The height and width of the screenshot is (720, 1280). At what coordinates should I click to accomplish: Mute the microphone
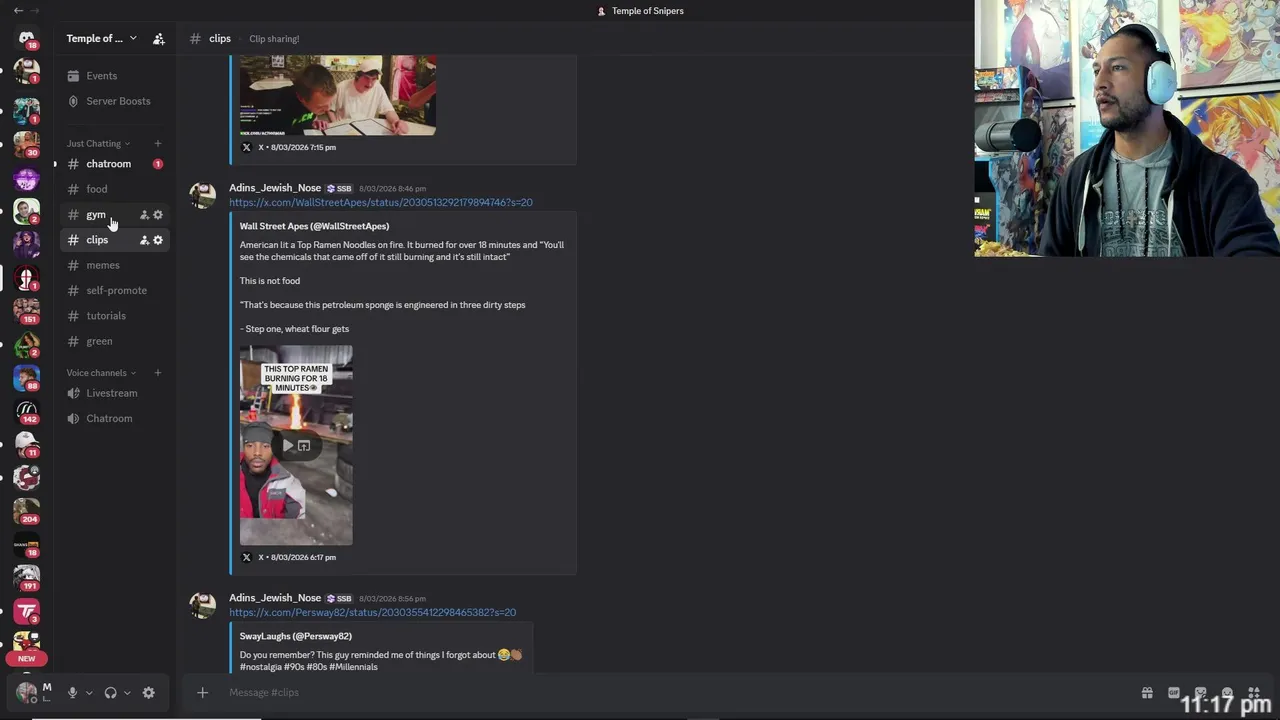coord(72,693)
